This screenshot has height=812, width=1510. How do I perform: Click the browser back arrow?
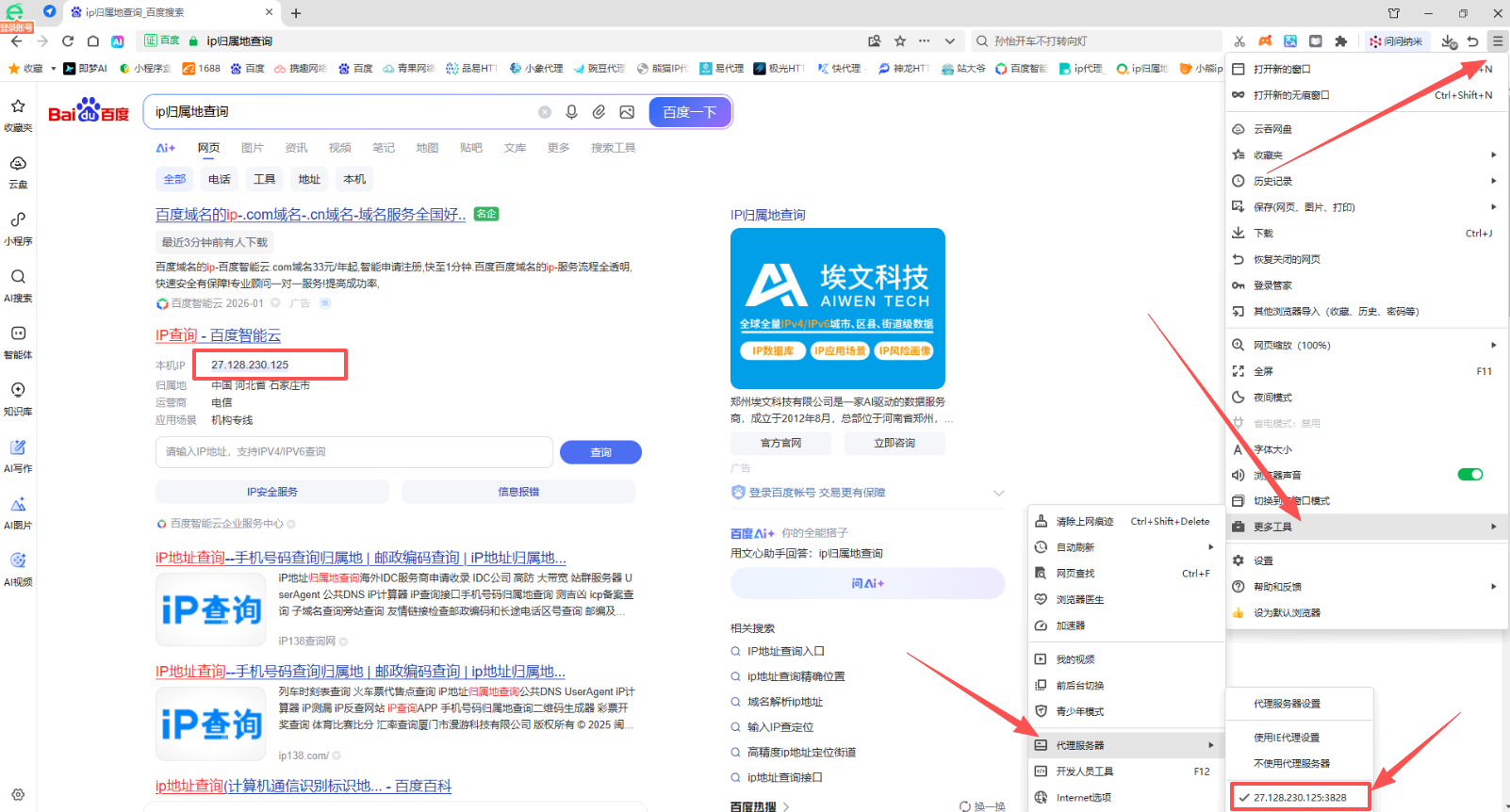pos(17,41)
